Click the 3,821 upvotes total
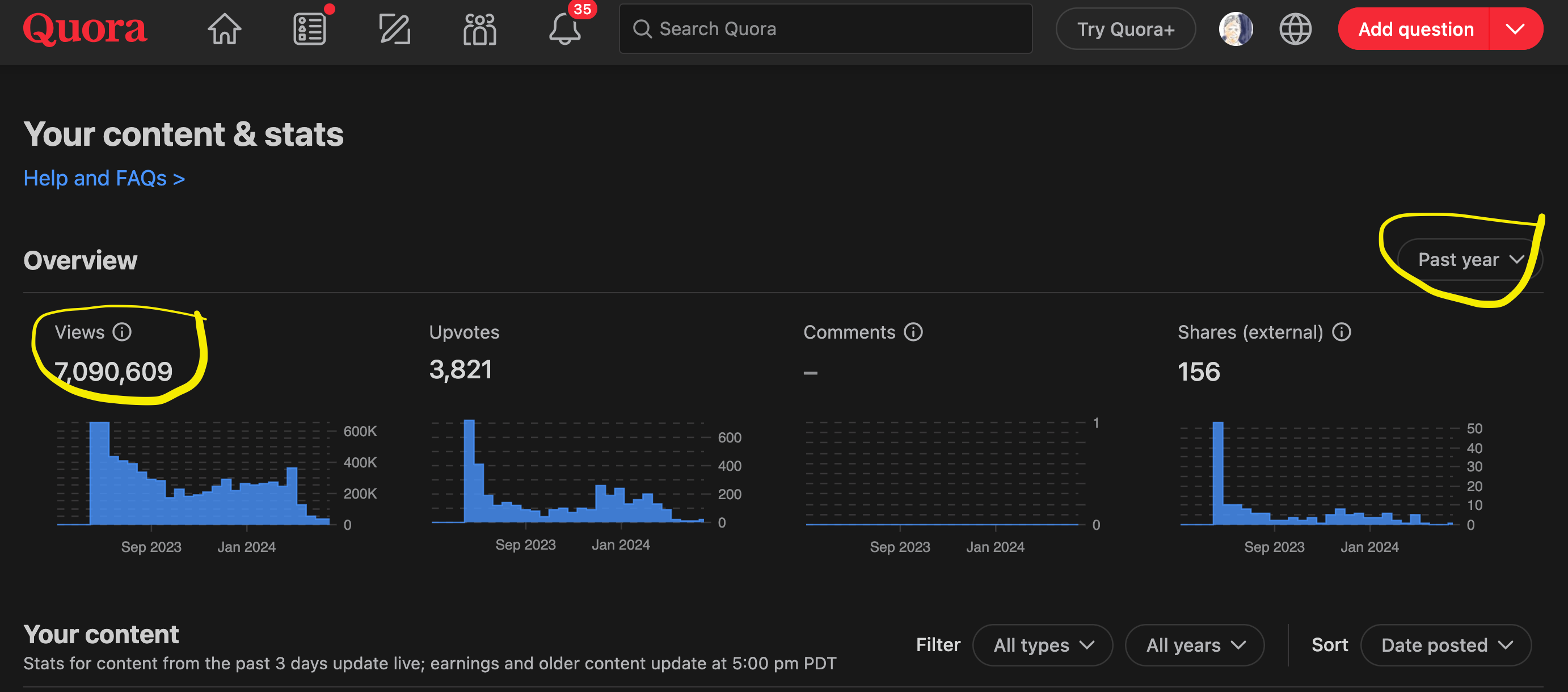The image size is (1568, 692). coord(461,369)
